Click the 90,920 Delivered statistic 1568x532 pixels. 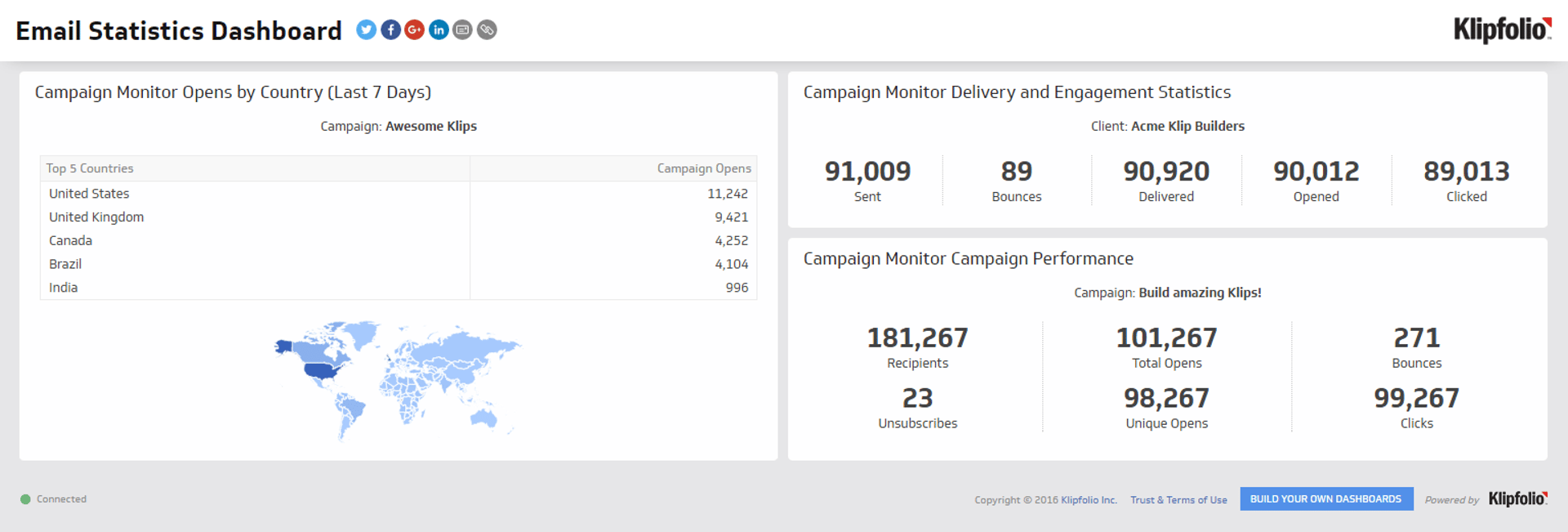pos(1166,181)
